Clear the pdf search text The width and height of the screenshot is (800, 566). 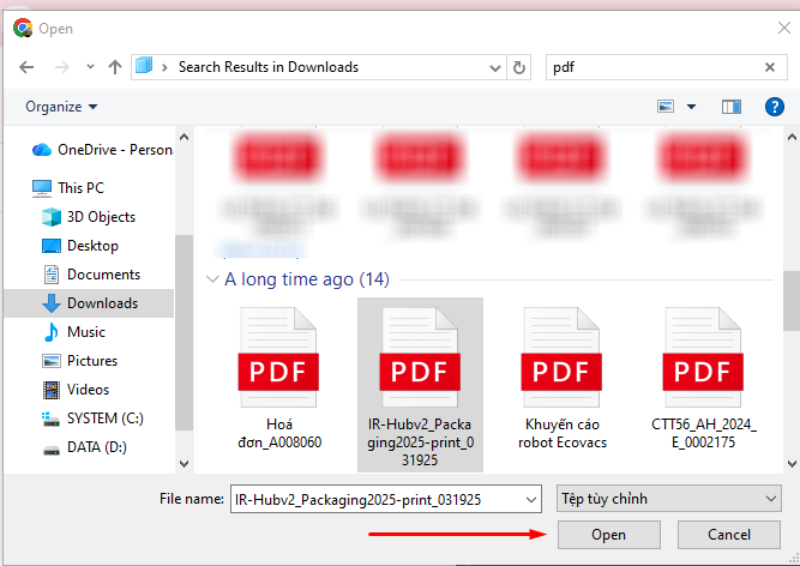point(770,67)
